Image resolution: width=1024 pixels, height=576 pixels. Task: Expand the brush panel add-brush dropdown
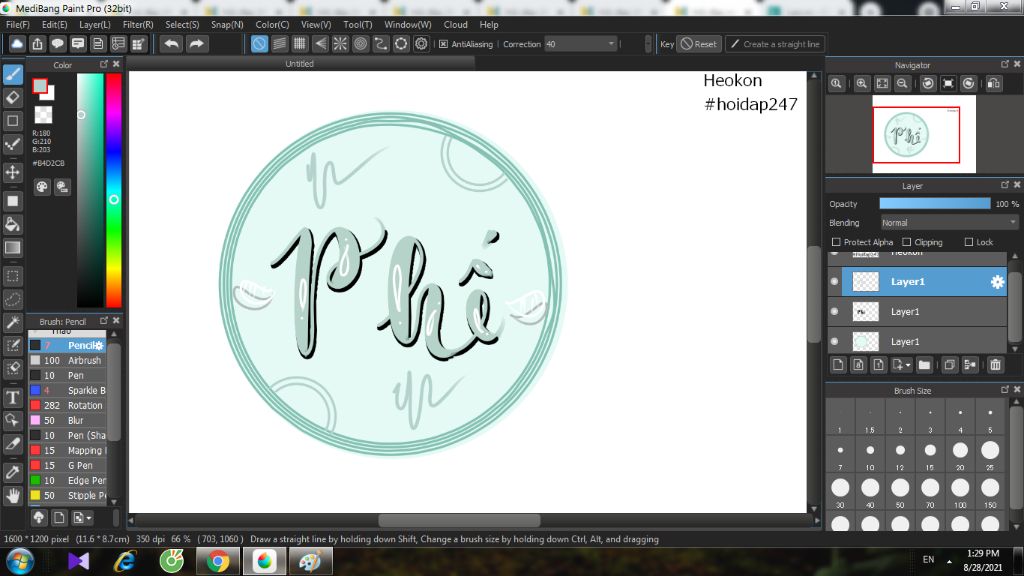tap(89, 518)
